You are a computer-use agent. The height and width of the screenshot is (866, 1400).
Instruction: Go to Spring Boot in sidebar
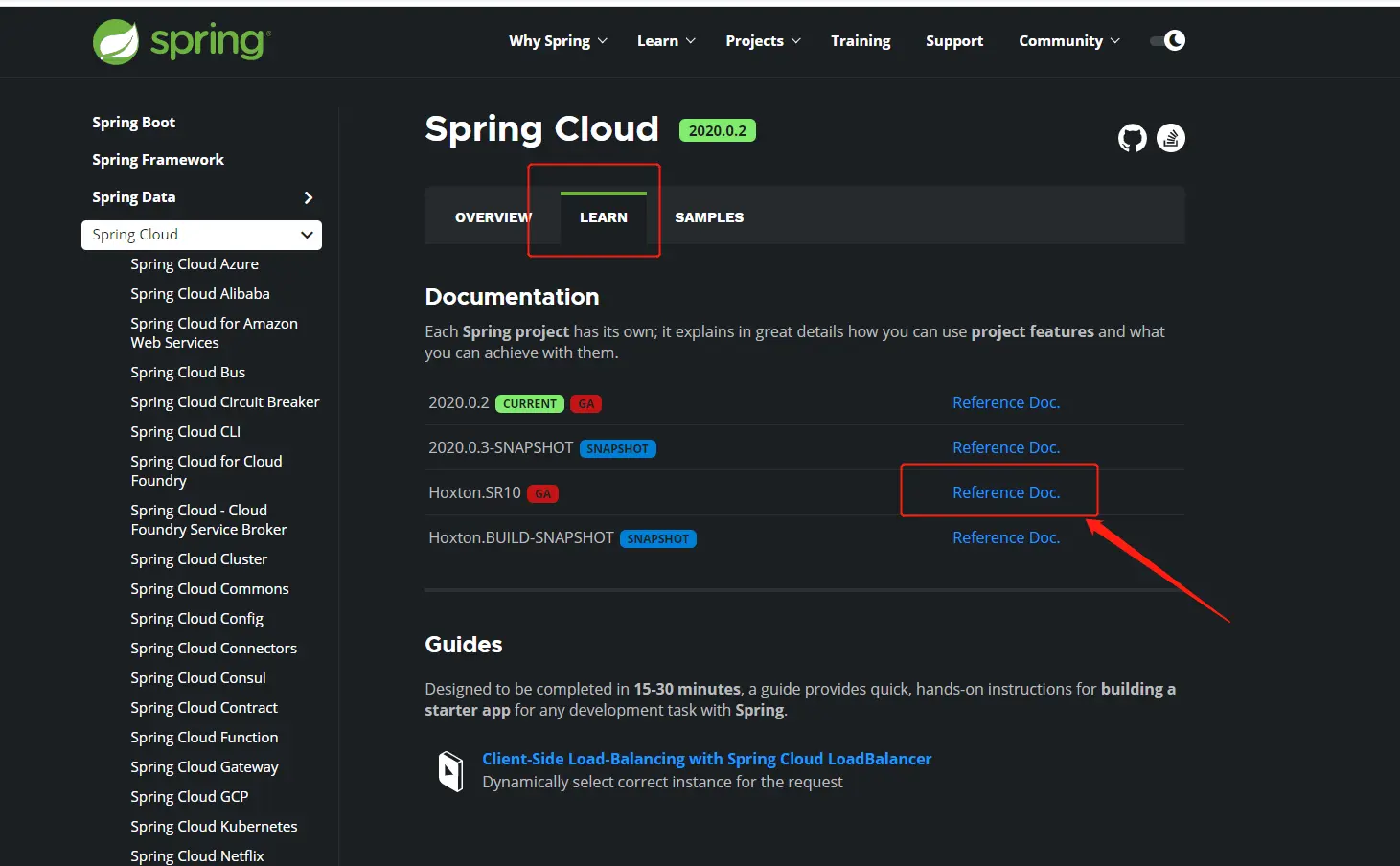[x=133, y=123]
